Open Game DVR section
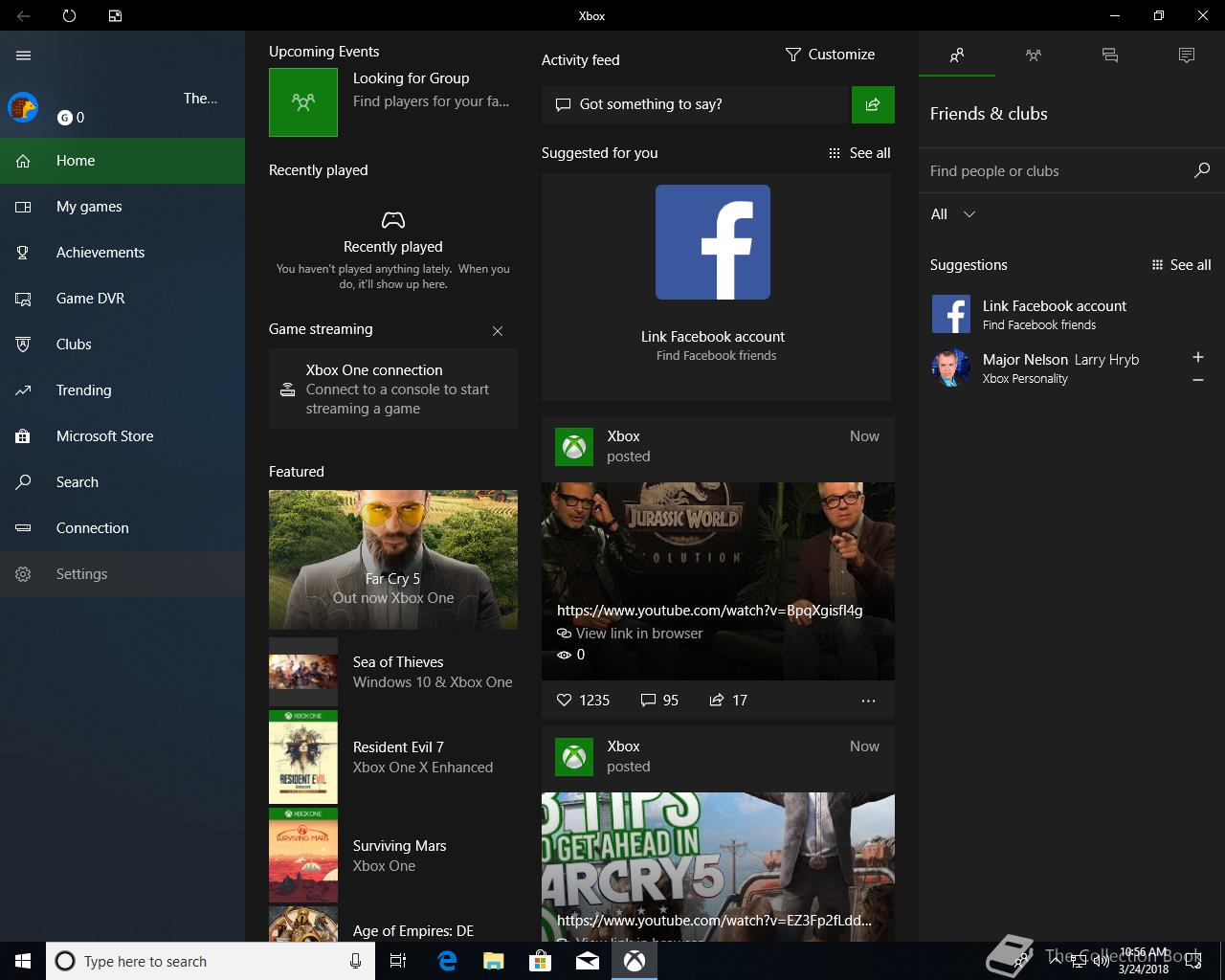 click(x=122, y=299)
